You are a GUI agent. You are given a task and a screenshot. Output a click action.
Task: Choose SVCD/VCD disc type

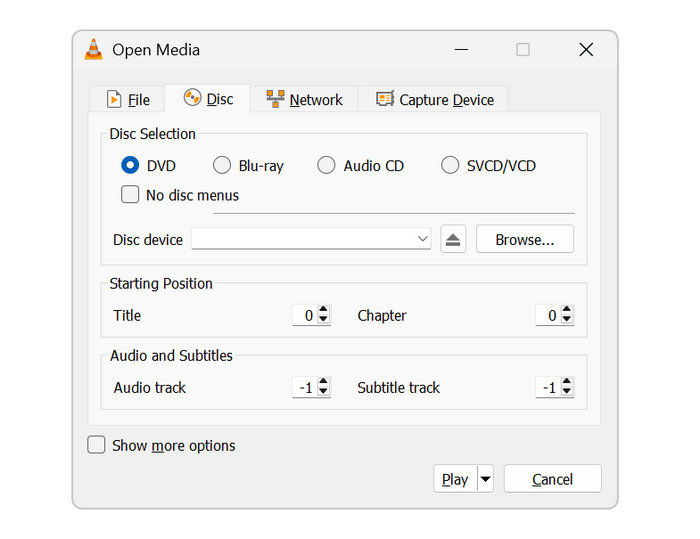450,165
